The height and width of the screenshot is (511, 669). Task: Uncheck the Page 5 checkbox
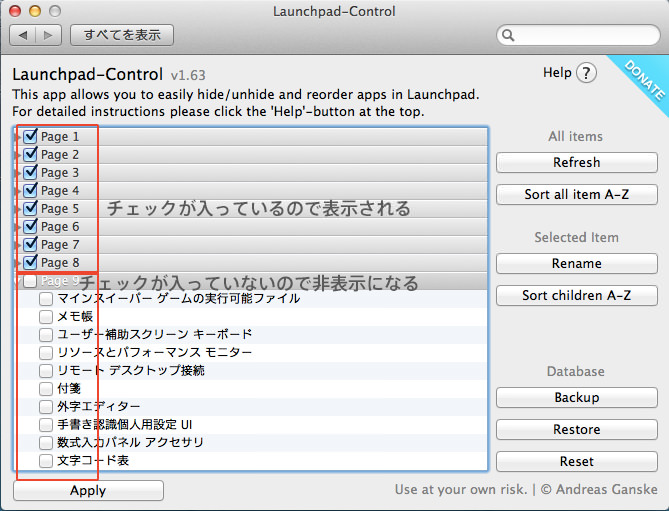point(30,208)
